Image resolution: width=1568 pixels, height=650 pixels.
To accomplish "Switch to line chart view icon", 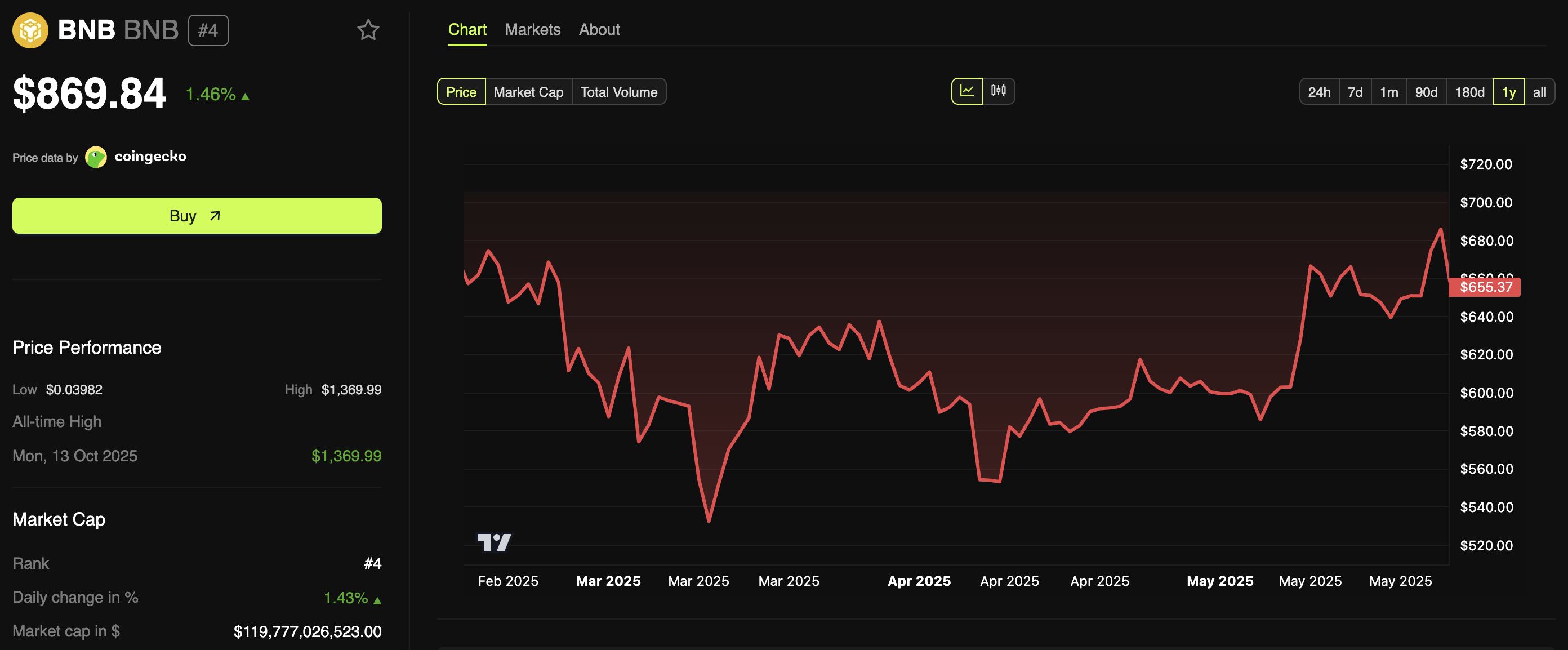I will (966, 91).
